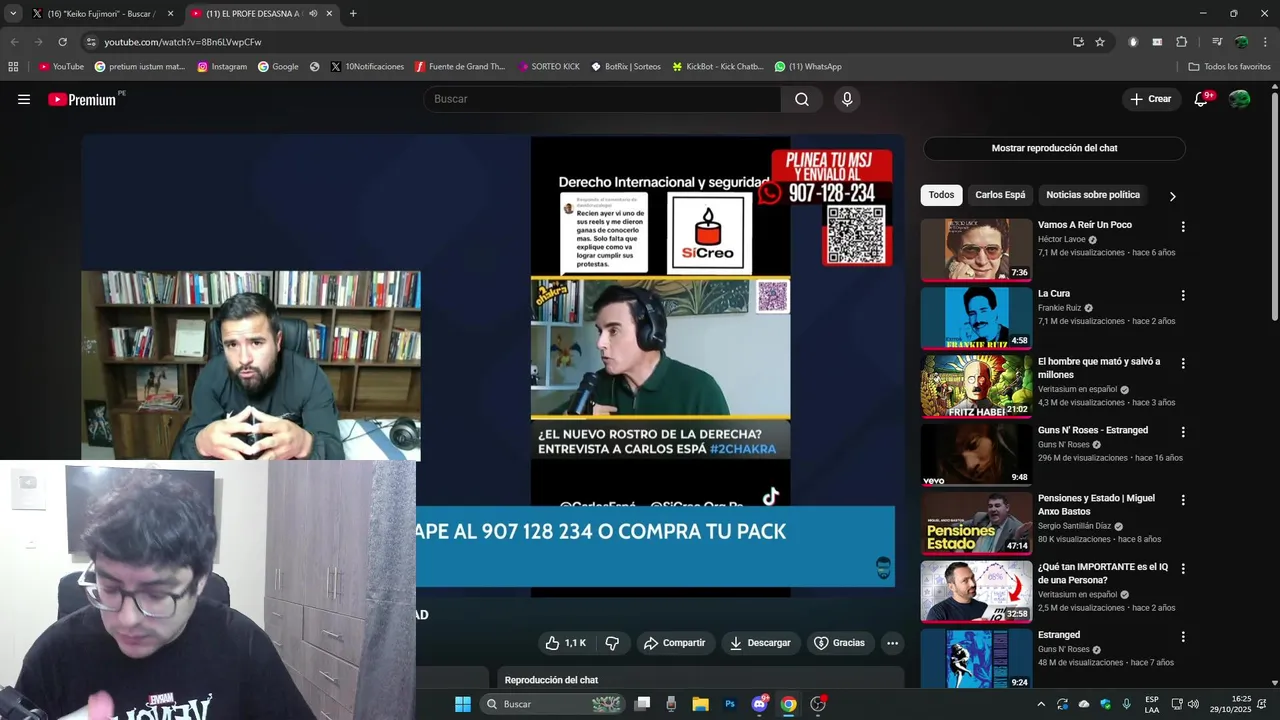Open the YouTube bookmark
Screen dimensions: 1280x720
[x=61, y=67]
